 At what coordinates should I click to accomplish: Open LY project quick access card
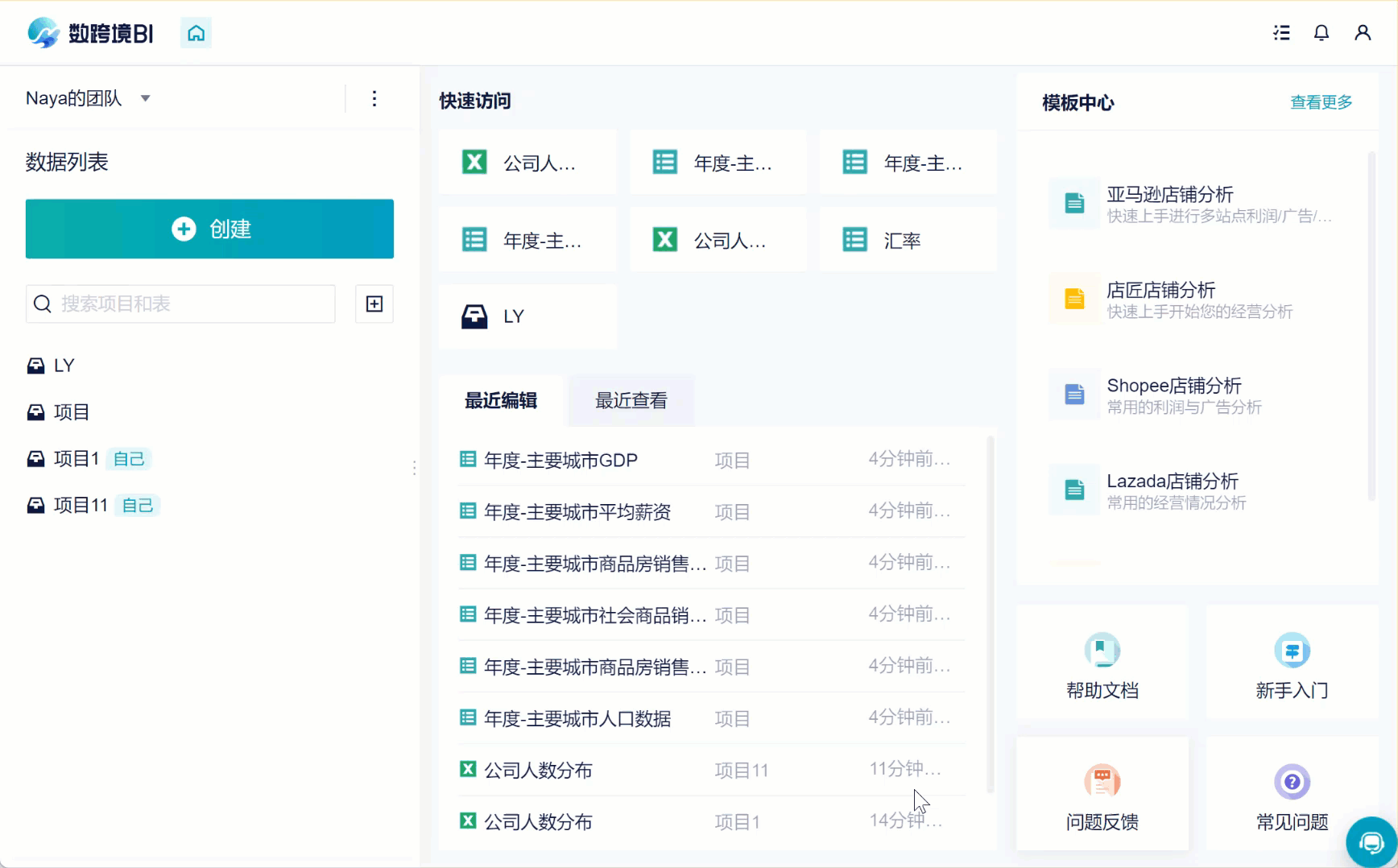tap(527, 316)
